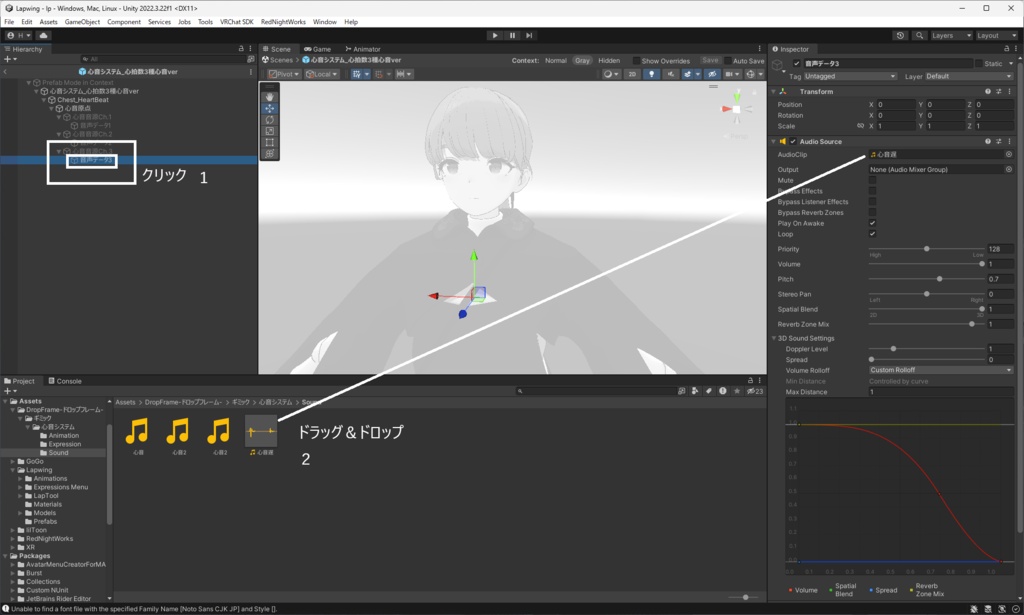
Task: Open the Edit menu
Action: pyautogui.click(x=27, y=22)
